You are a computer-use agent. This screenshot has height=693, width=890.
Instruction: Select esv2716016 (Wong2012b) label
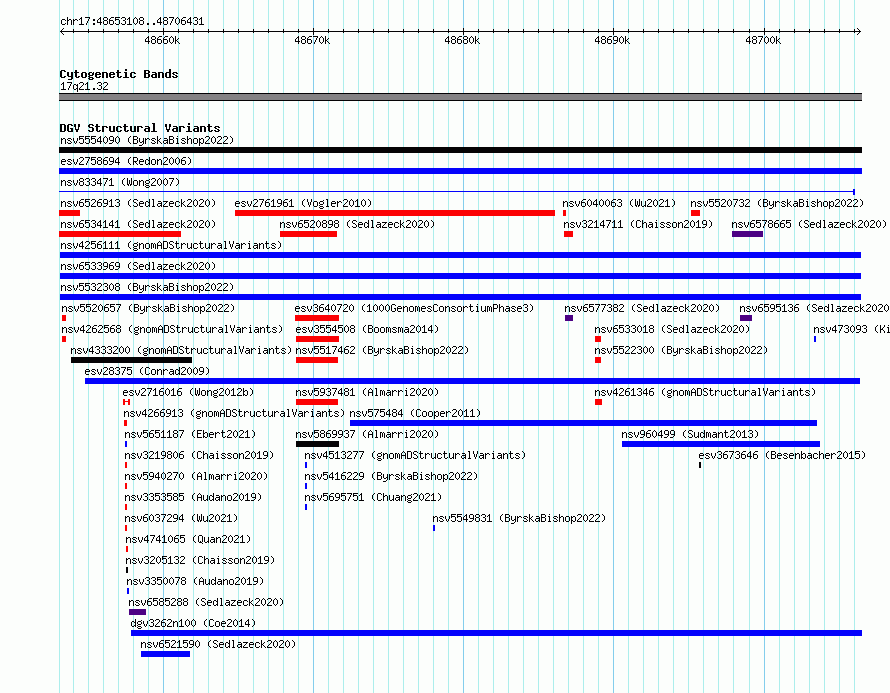point(188,392)
